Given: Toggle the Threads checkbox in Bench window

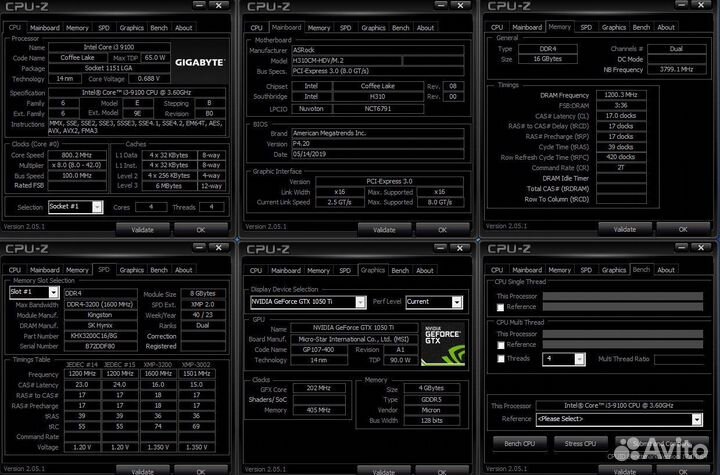Looking at the screenshot, I should (501, 359).
